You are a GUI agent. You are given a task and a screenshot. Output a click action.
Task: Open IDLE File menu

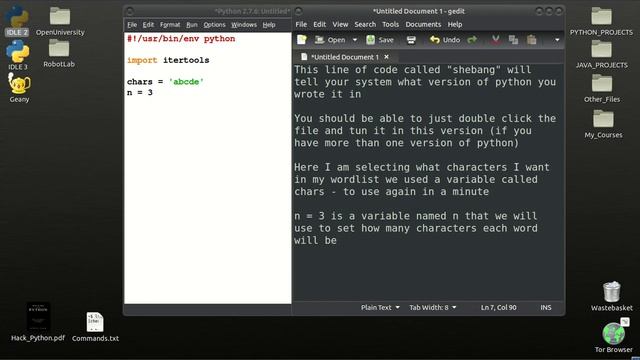pos(132,25)
